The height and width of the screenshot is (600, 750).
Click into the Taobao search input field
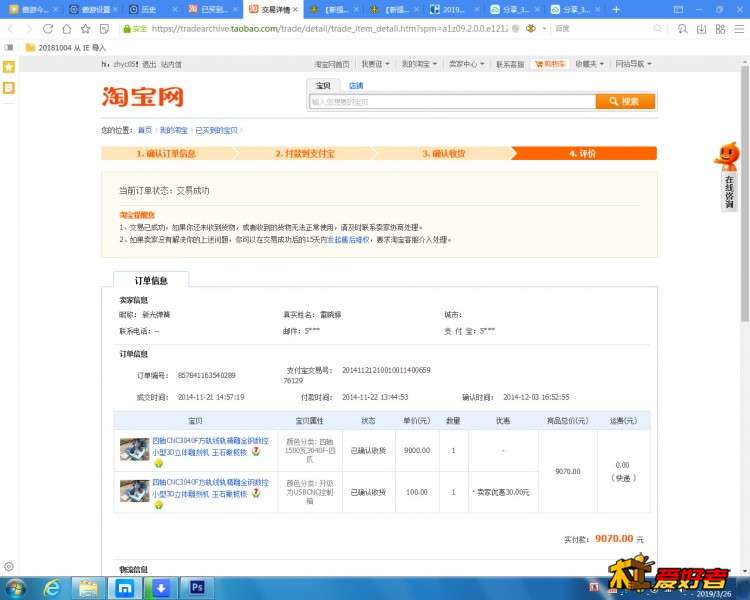click(452, 101)
